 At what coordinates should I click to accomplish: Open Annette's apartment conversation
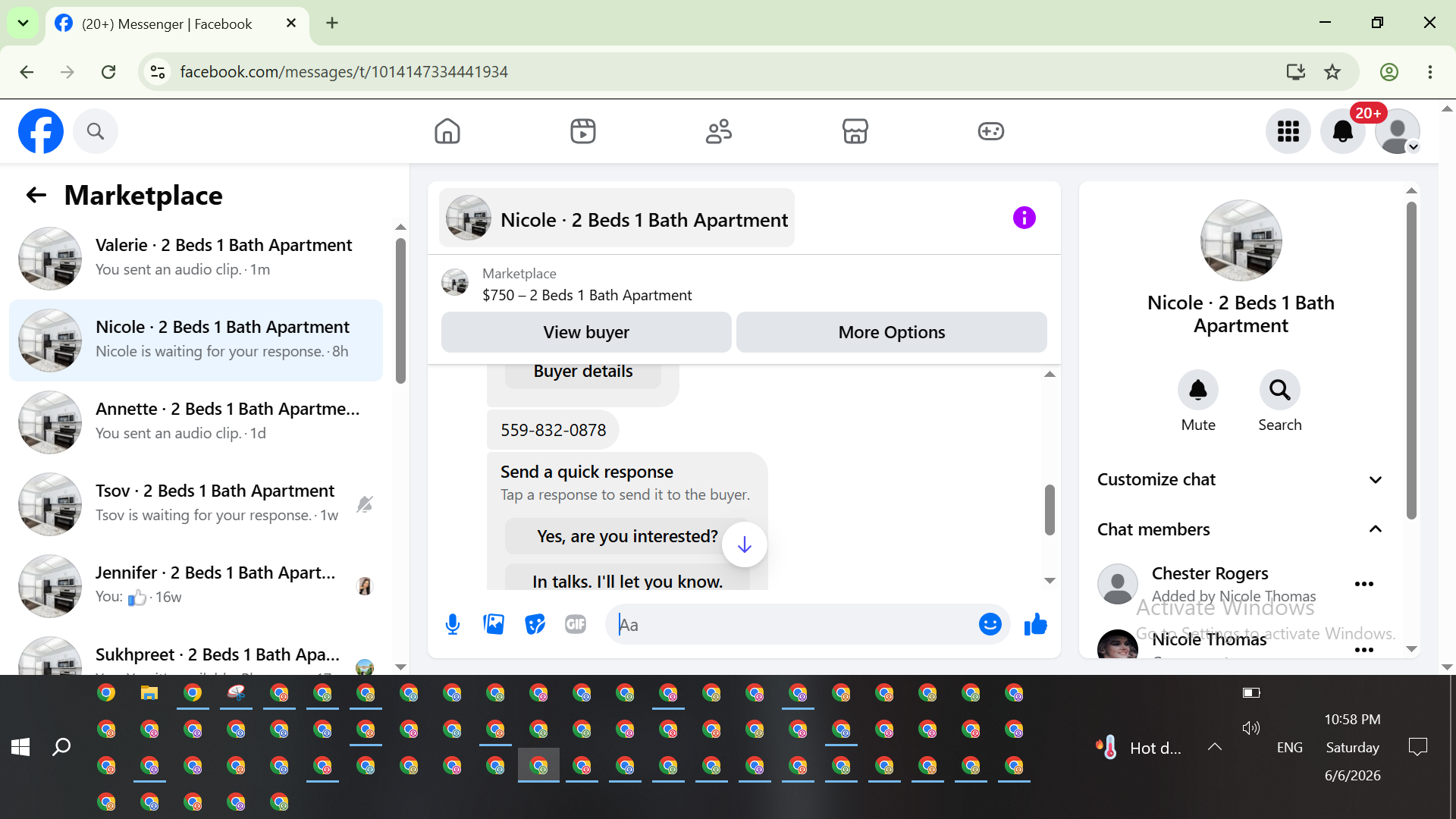pyautogui.click(x=197, y=422)
